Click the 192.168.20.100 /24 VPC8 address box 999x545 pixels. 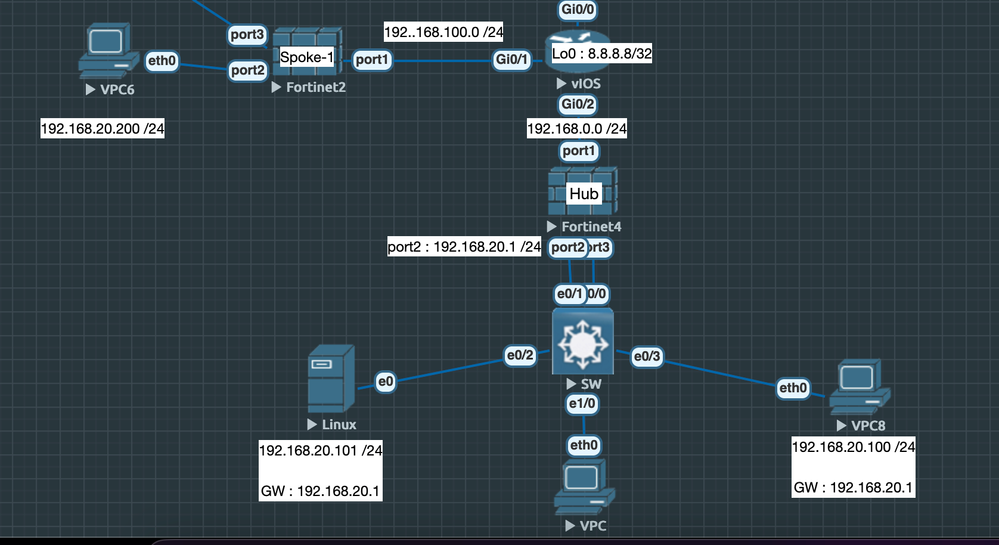[853, 467]
